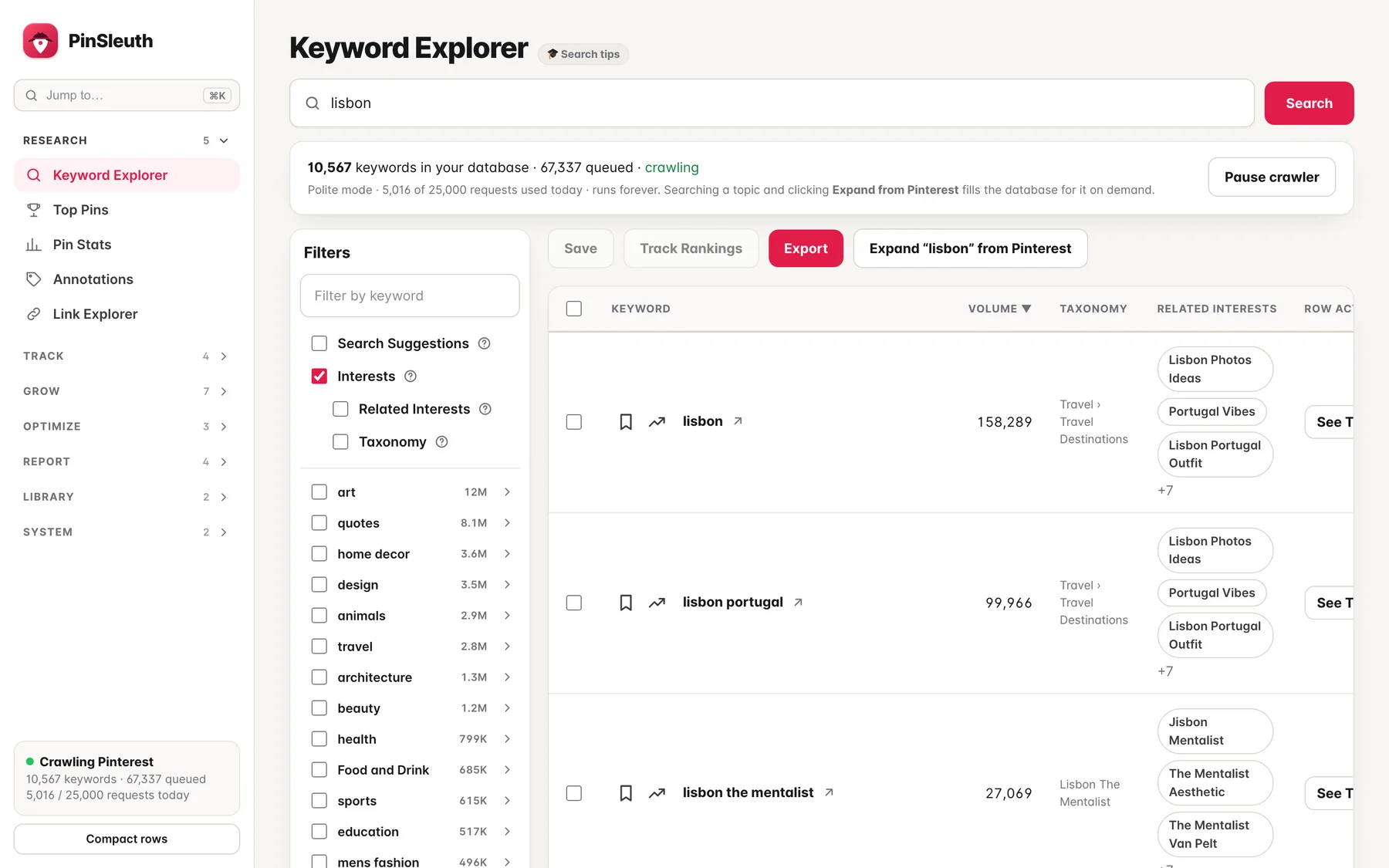The height and width of the screenshot is (868, 1389).
Task: Select the lisbon portugal row checkbox
Action: click(x=574, y=603)
